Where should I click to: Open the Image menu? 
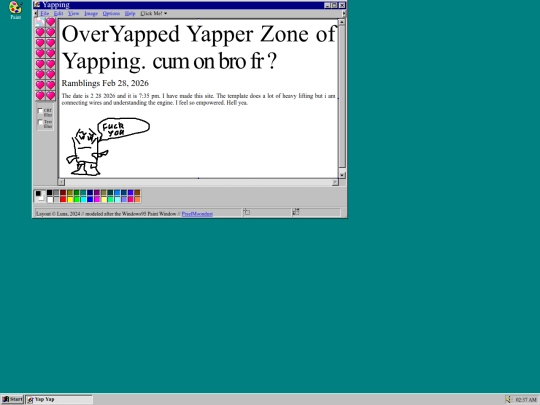pyautogui.click(x=91, y=13)
